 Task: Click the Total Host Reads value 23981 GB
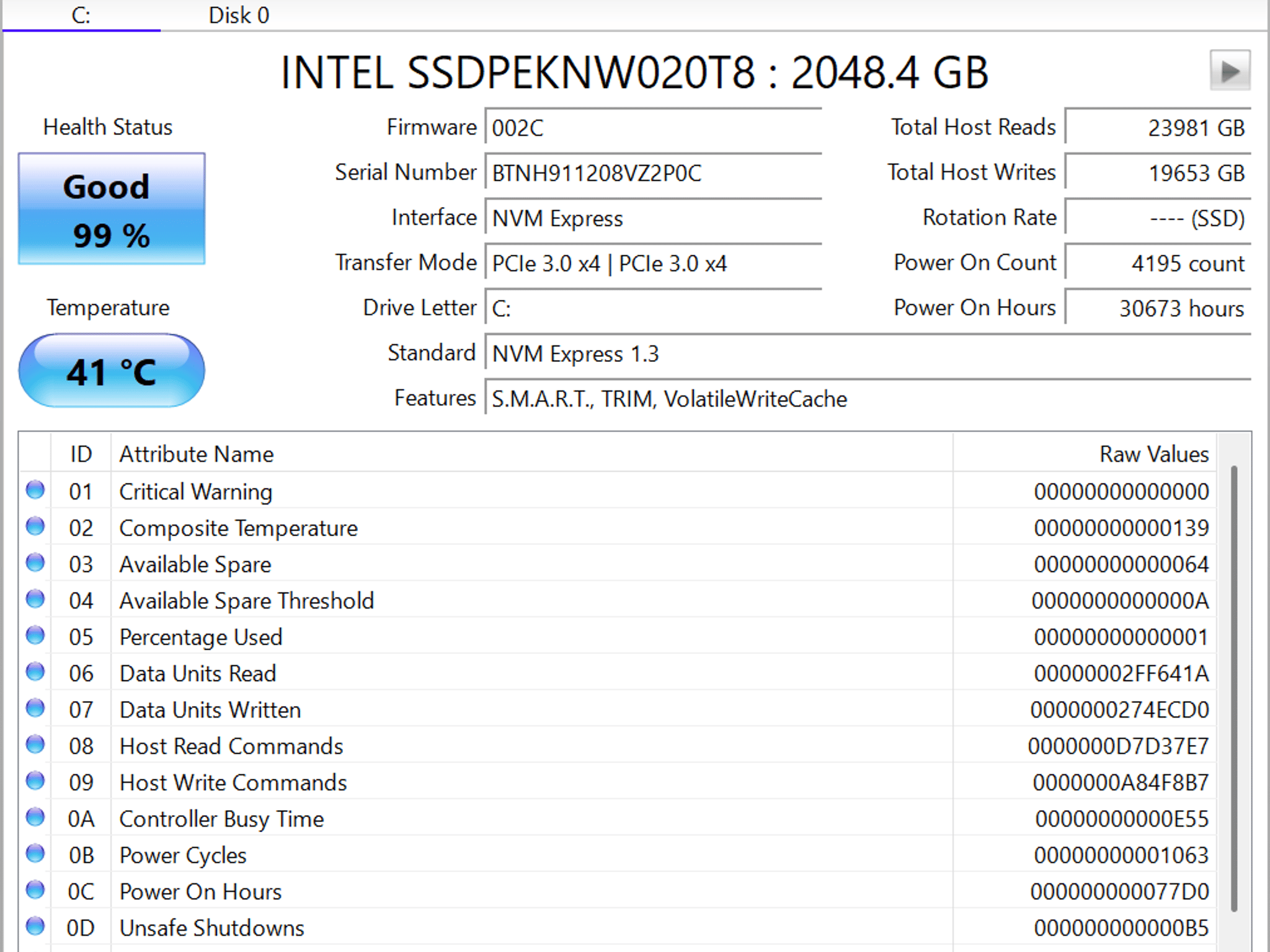pyautogui.click(x=1158, y=127)
